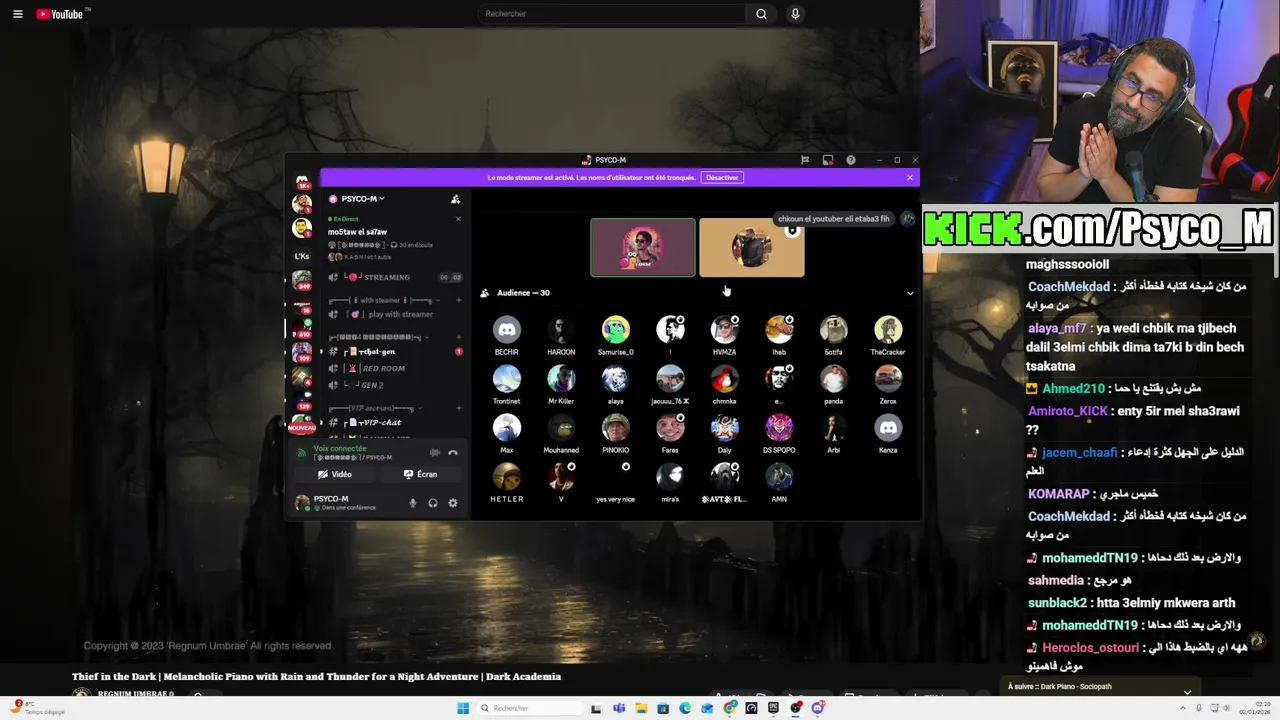
Task: Start YouTube voice search microphone
Action: (x=795, y=14)
